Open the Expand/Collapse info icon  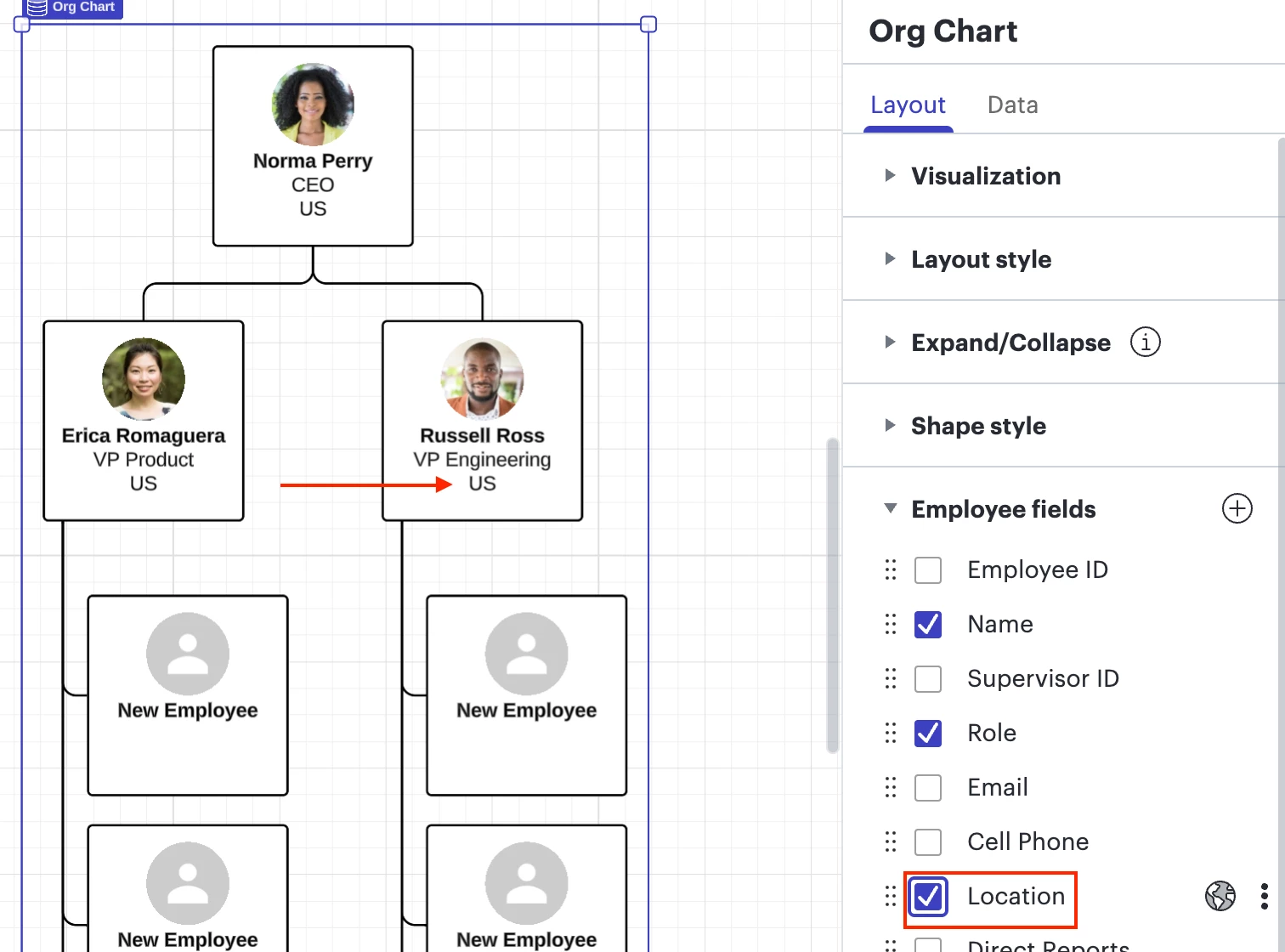point(1145,342)
